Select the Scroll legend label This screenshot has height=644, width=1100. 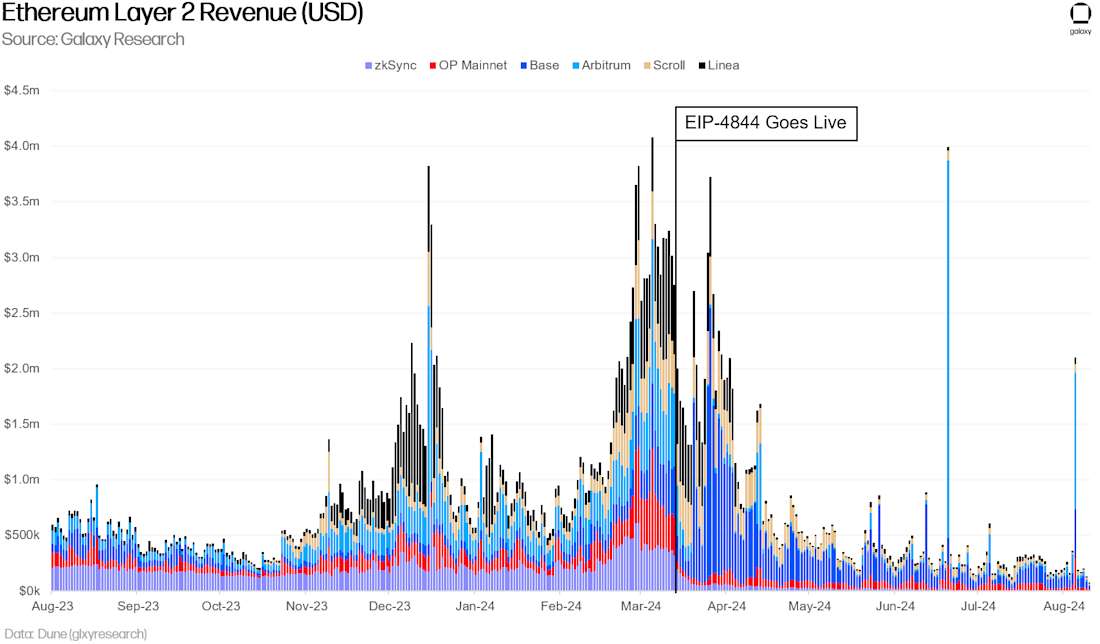click(x=669, y=65)
